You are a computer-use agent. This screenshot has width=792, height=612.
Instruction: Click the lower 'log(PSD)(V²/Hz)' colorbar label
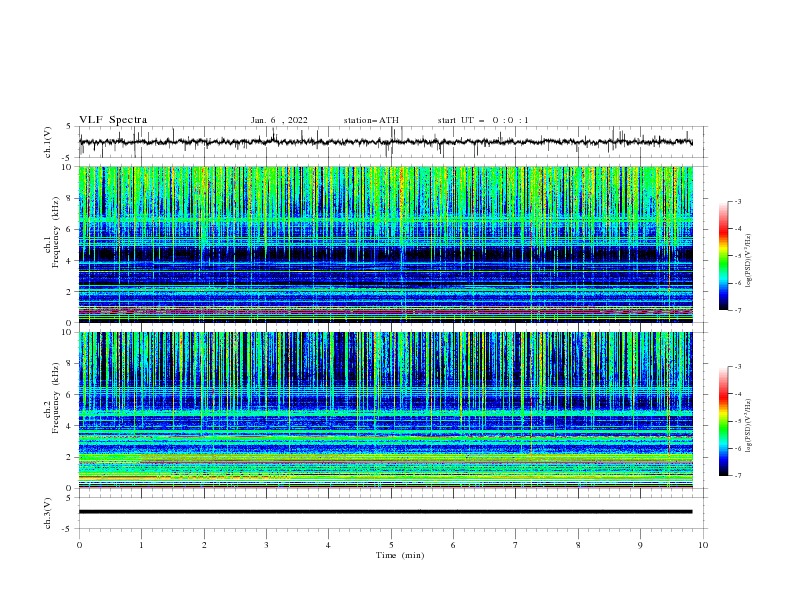click(x=749, y=426)
